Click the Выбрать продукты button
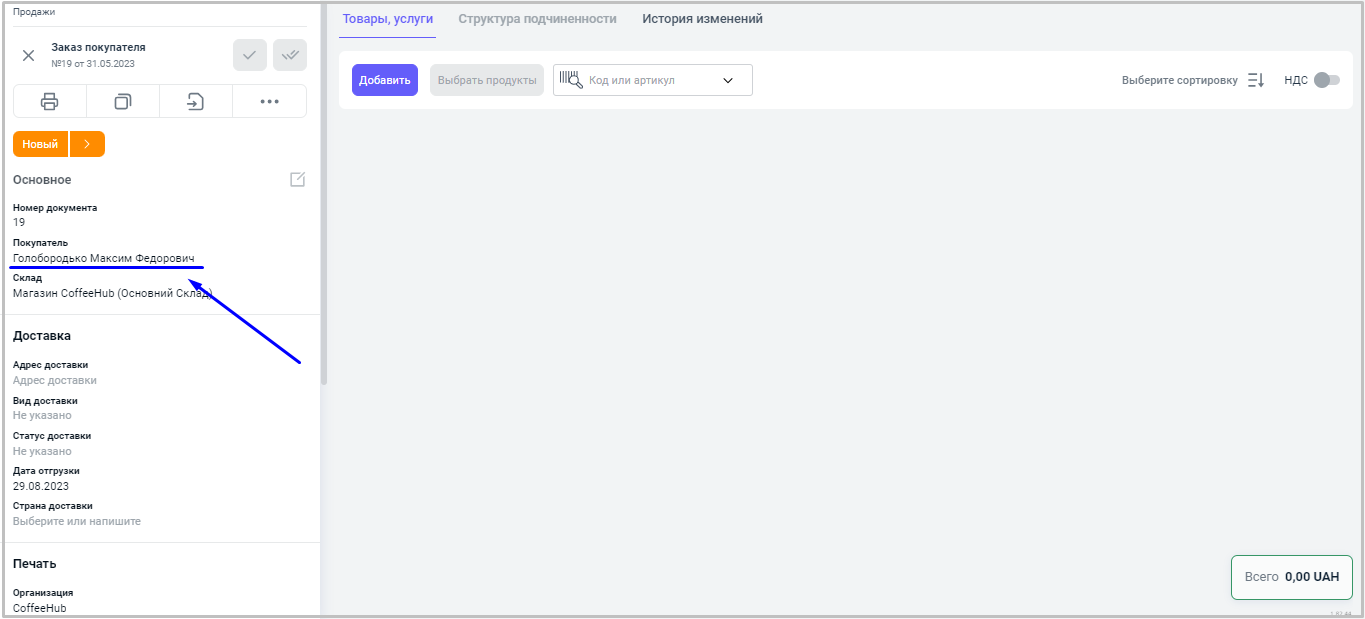The width and height of the screenshot is (1365, 619). (487, 80)
